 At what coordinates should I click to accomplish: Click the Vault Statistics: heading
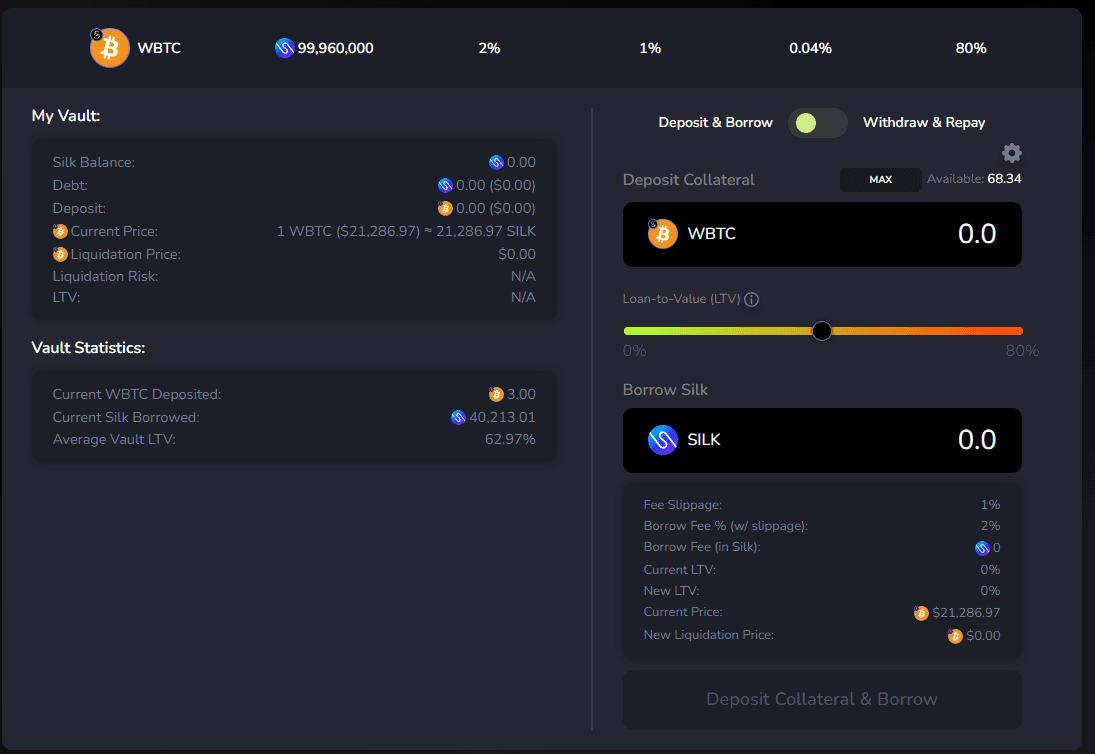click(88, 348)
